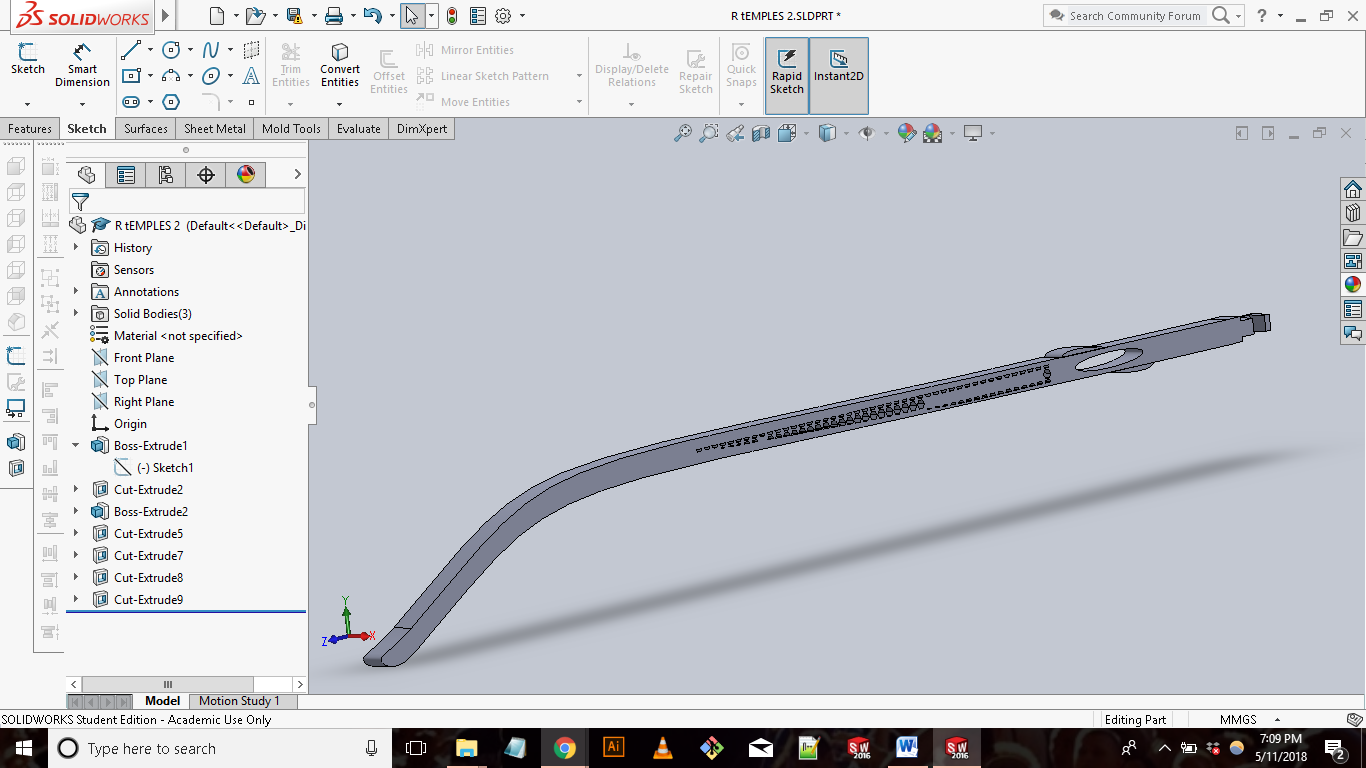Open the File Properties icon
Viewport: 1366px width, 768px height.
(x=478, y=16)
